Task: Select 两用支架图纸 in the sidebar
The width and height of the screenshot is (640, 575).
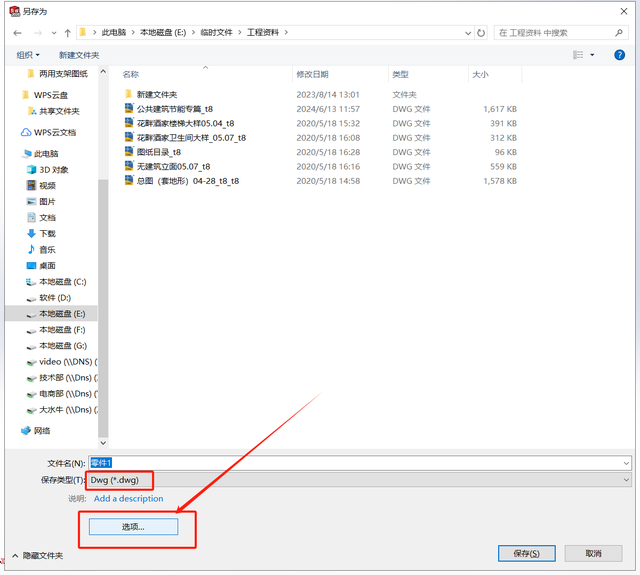Action: tap(63, 73)
